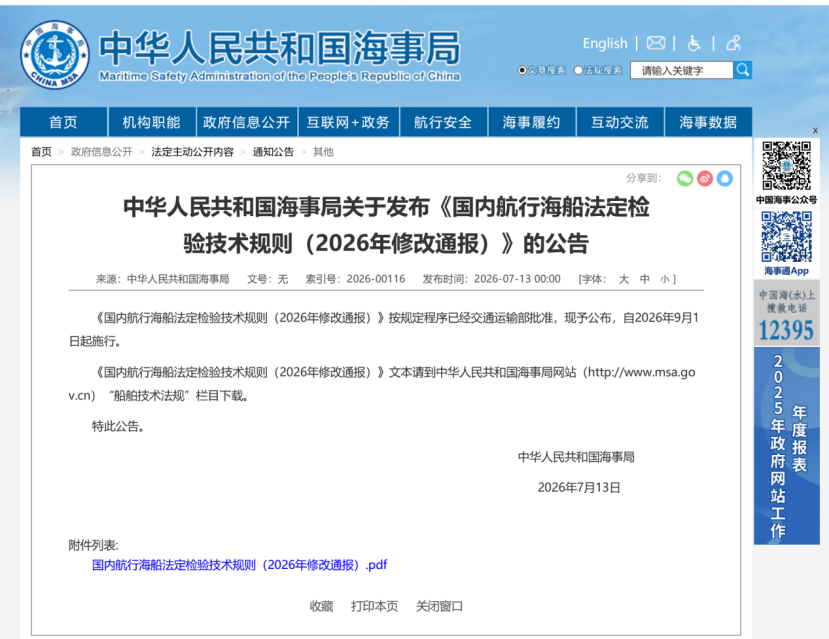Click the 打印本页 print link
Viewport: 829px width, 639px height.
(x=374, y=606)
